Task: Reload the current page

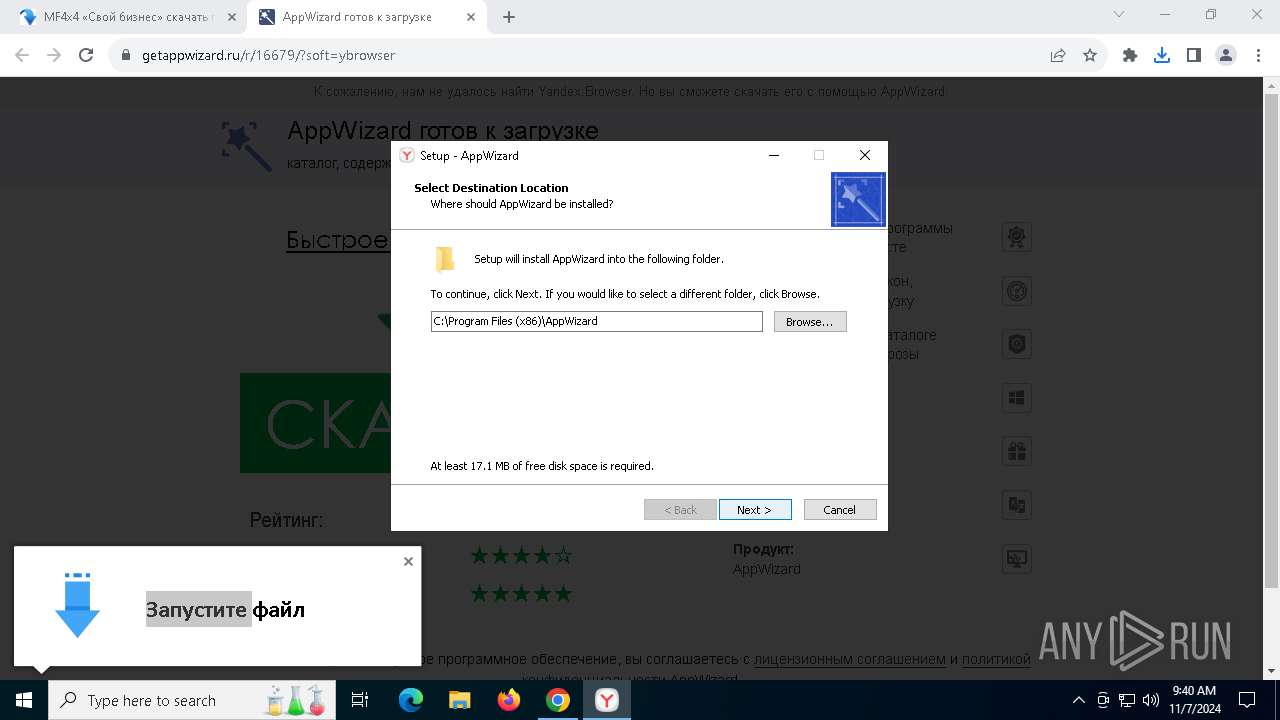Action: pos(86,55)
